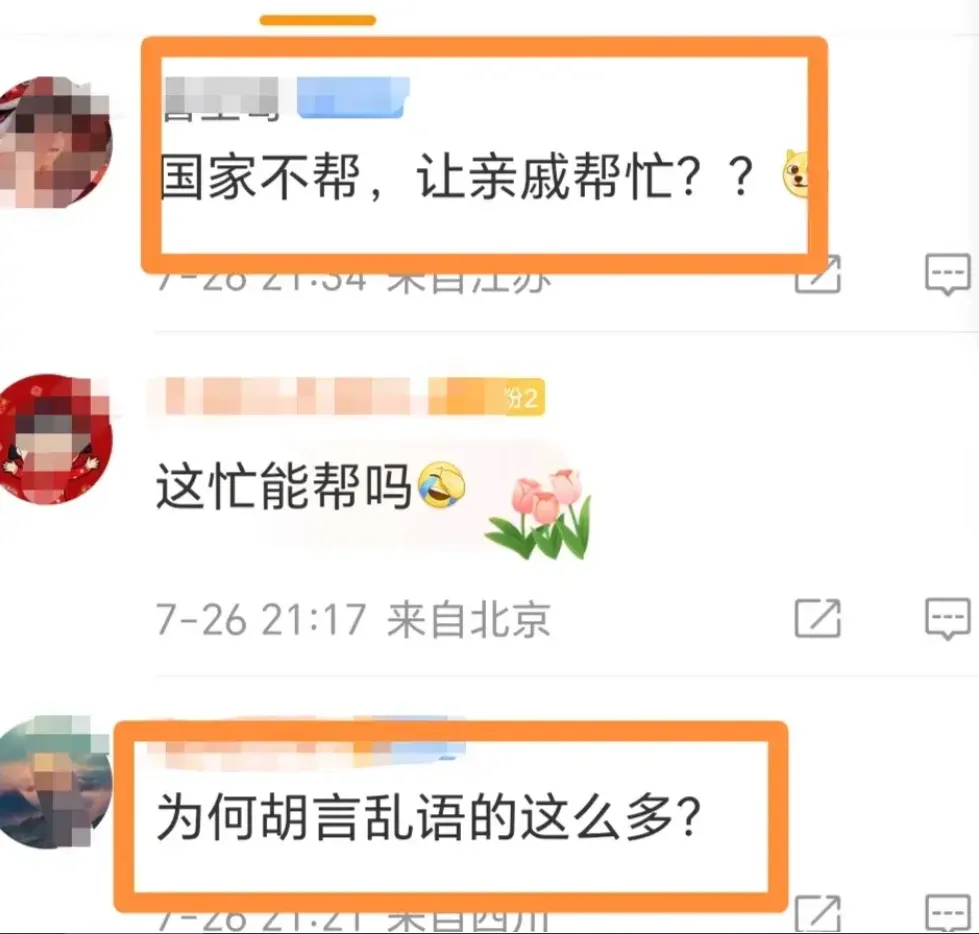Tap the repost icon under 国家不帮 comment

point(817,274)
